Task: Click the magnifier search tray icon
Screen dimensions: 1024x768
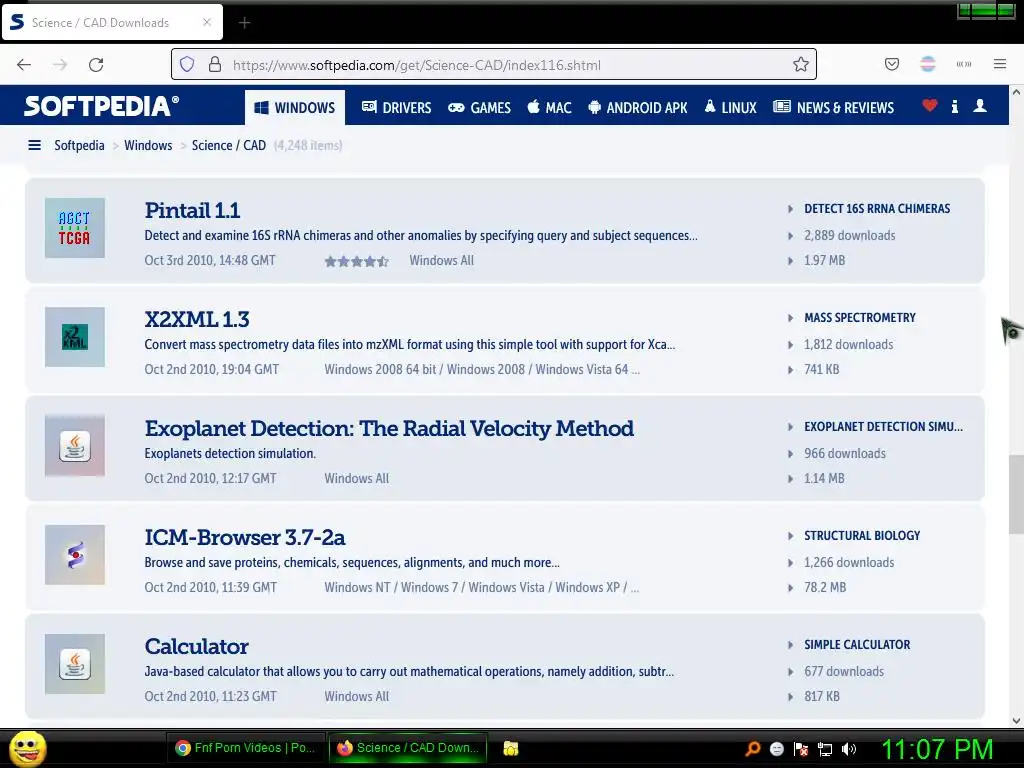Action: [x=752, y=749]
